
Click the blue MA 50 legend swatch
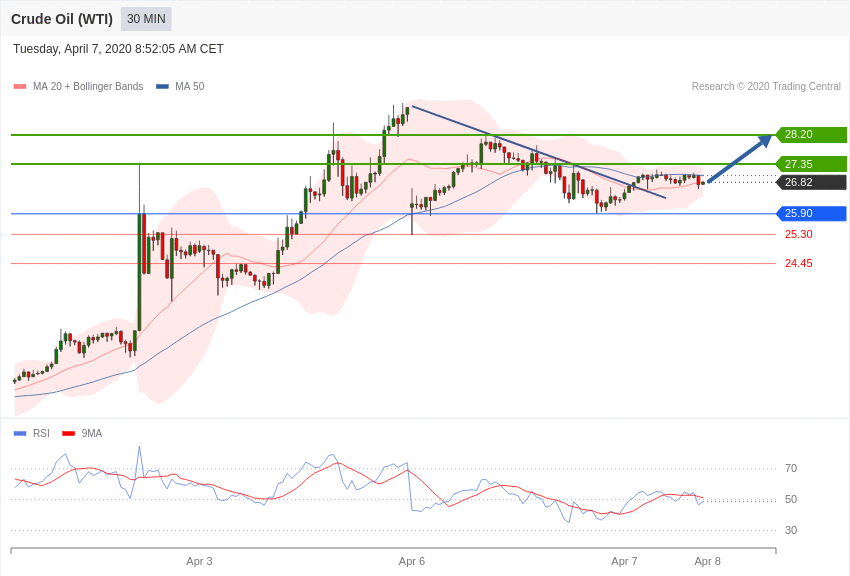coord(163,87)
